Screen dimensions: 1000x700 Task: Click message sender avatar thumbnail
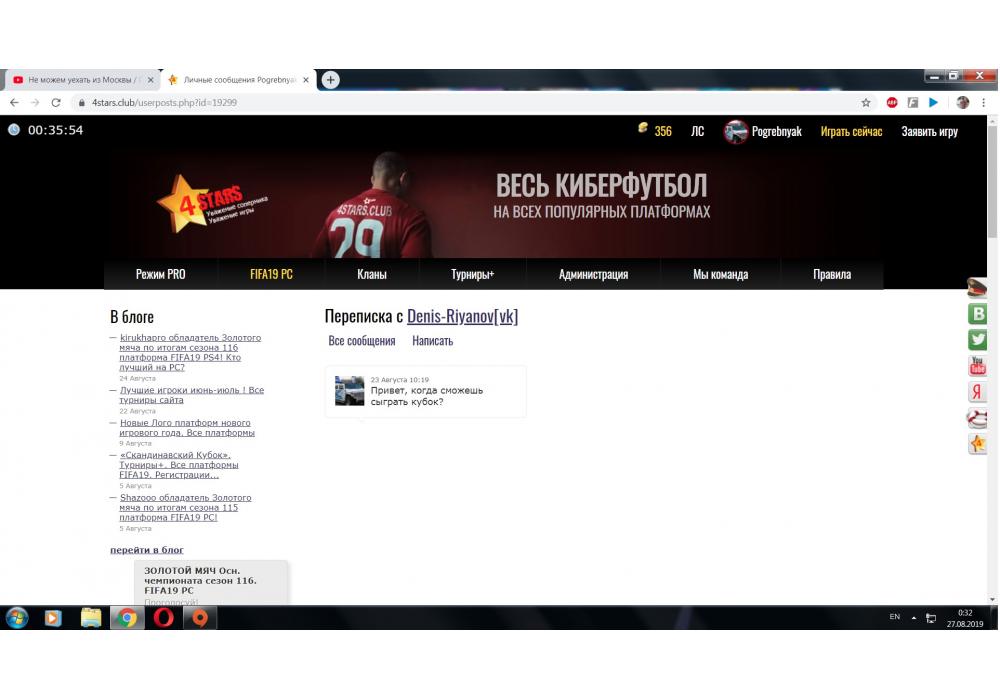coord(349,391)
